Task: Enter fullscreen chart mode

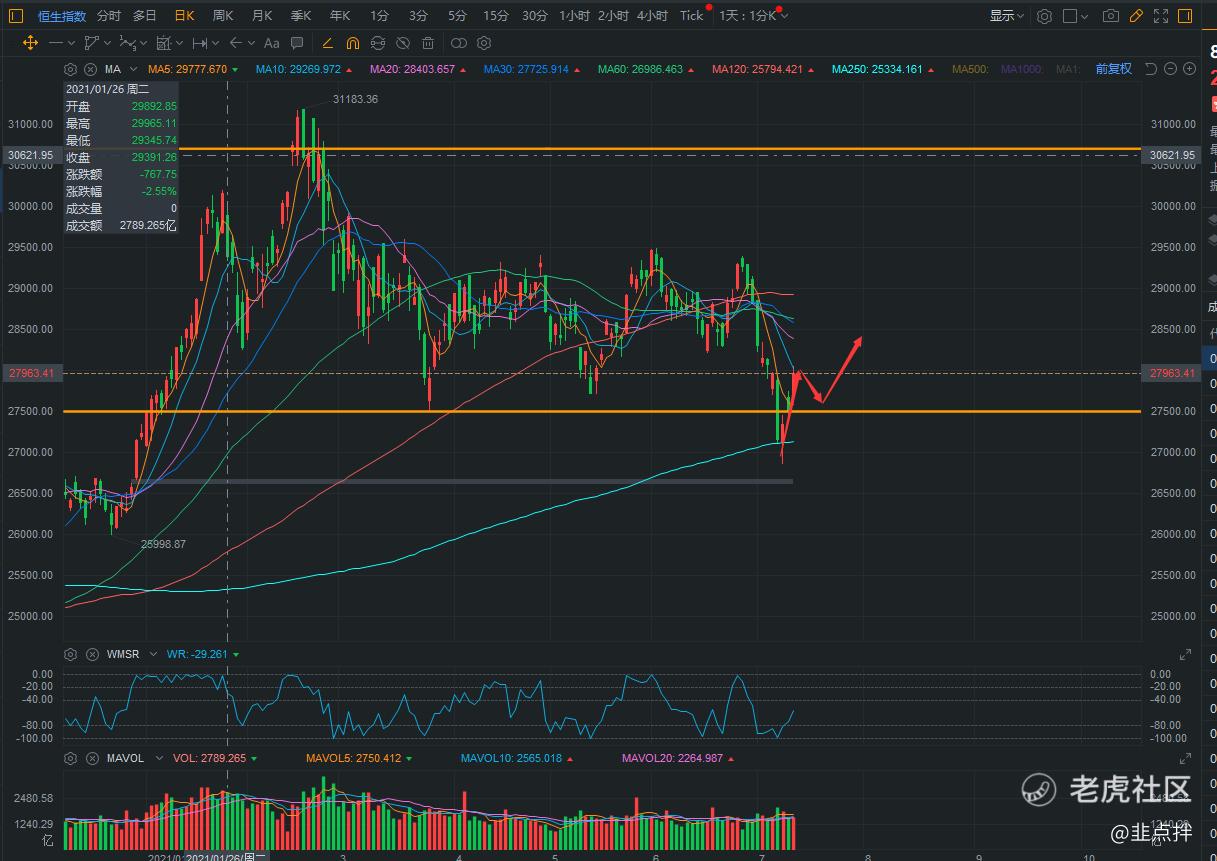Action: pos(1160,16)
